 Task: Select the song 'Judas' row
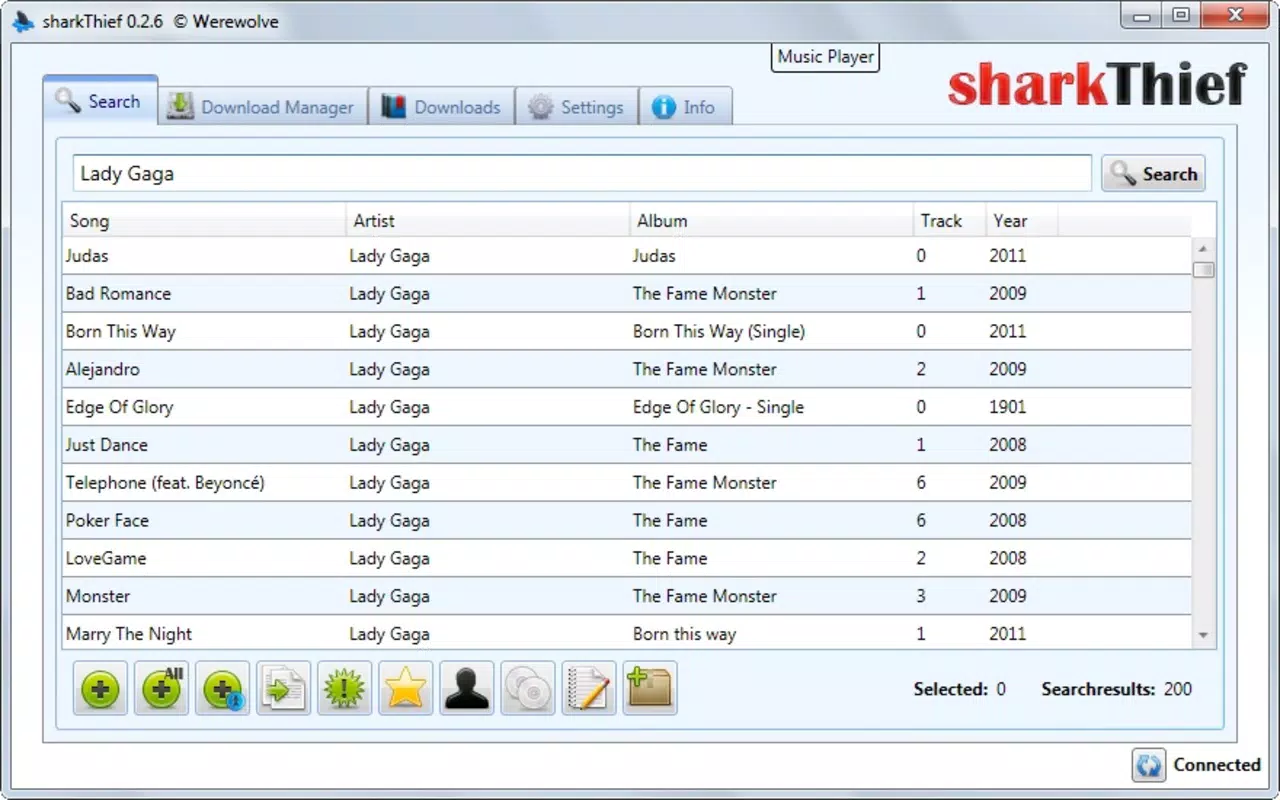pos(627,256)
